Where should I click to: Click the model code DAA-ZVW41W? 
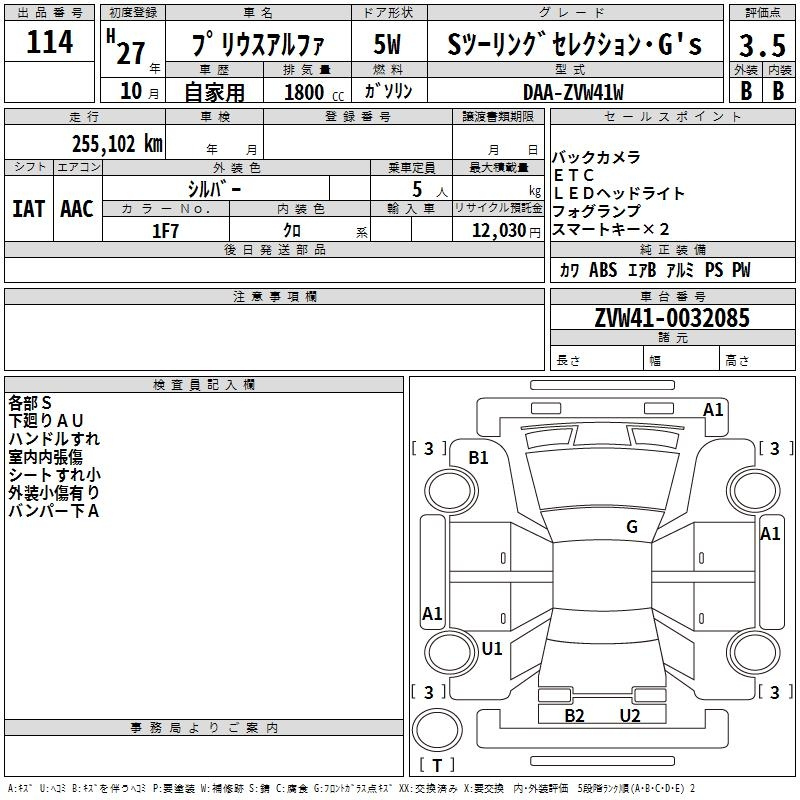(573, 92)
